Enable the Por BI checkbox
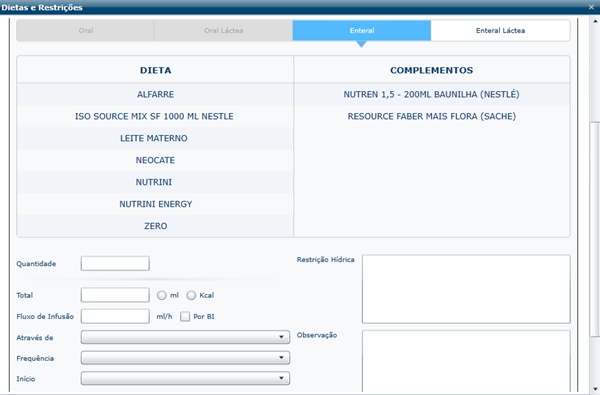 pyautogui.click(x=185, y=317)
